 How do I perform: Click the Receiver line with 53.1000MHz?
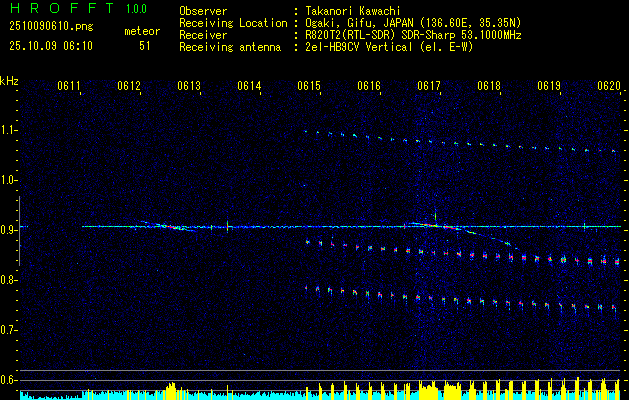[x=413, y=35]
